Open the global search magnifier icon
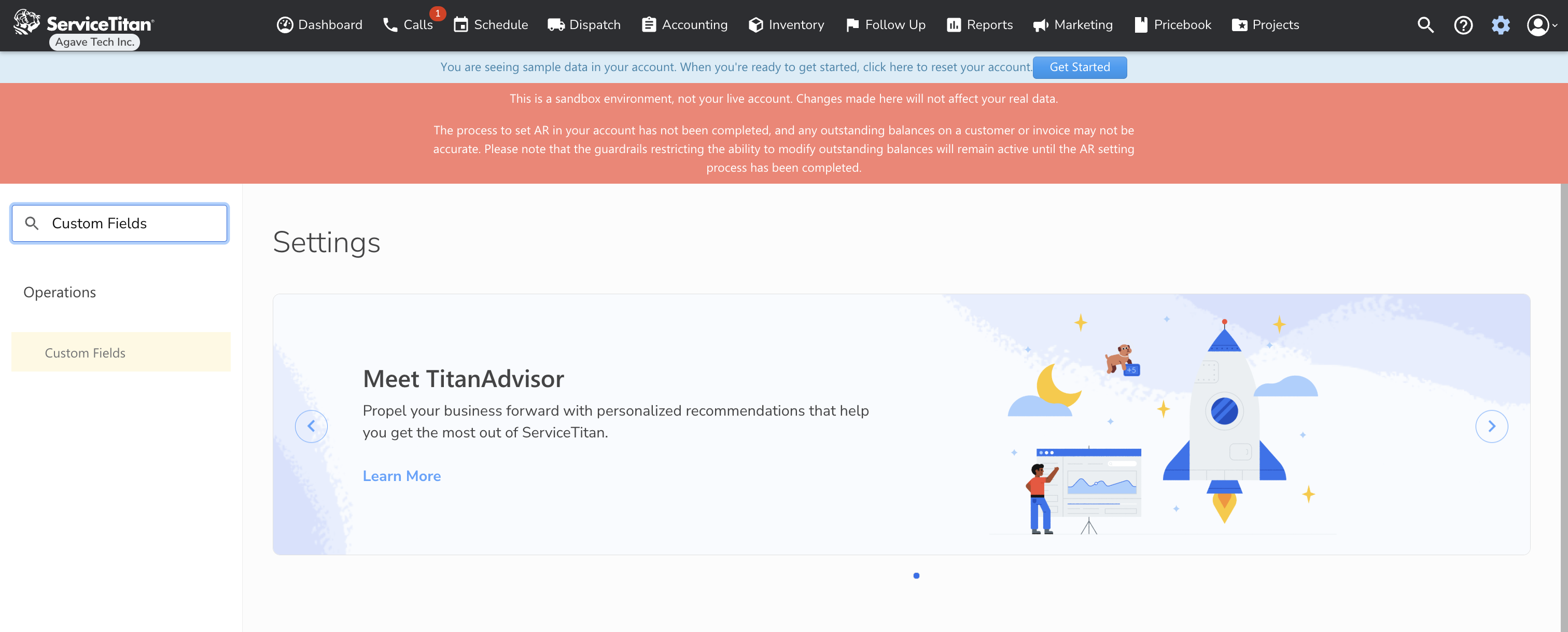The height and width of the screenshot is (632, 1568). [1425, 25]
